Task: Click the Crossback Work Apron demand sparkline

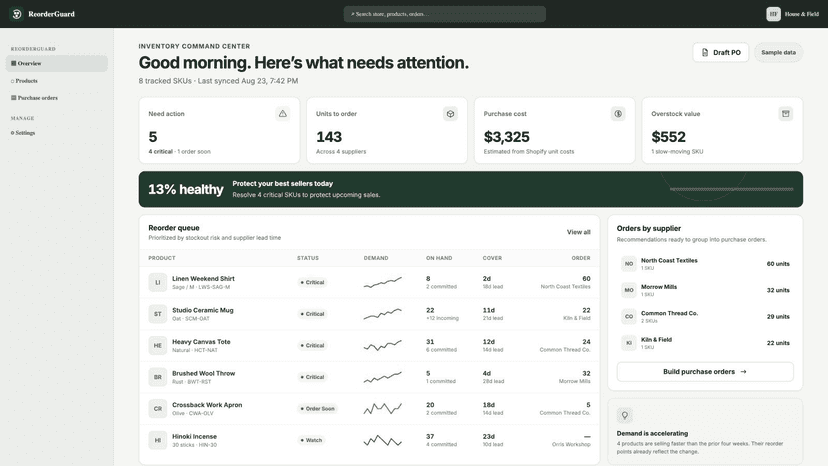Action: (x=383, y=408)
